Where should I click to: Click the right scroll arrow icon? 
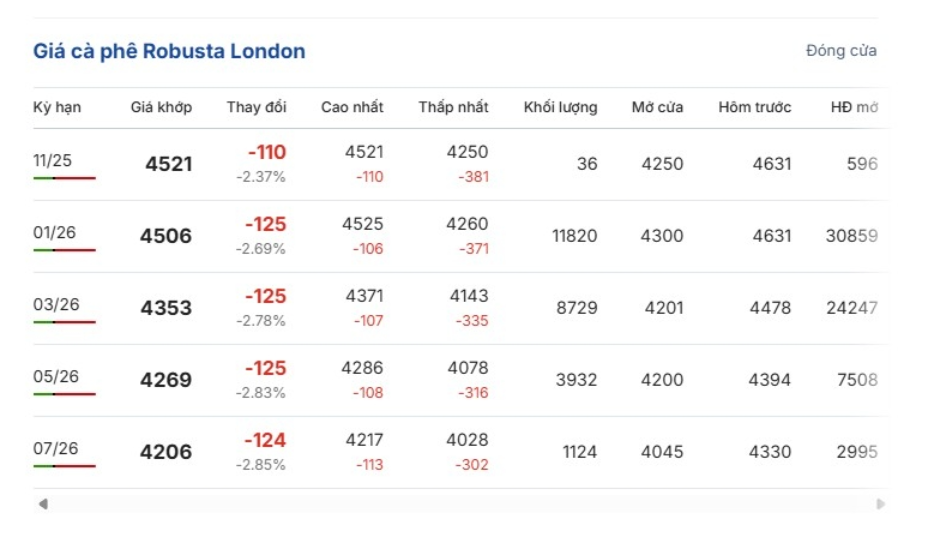pos(880,504)
